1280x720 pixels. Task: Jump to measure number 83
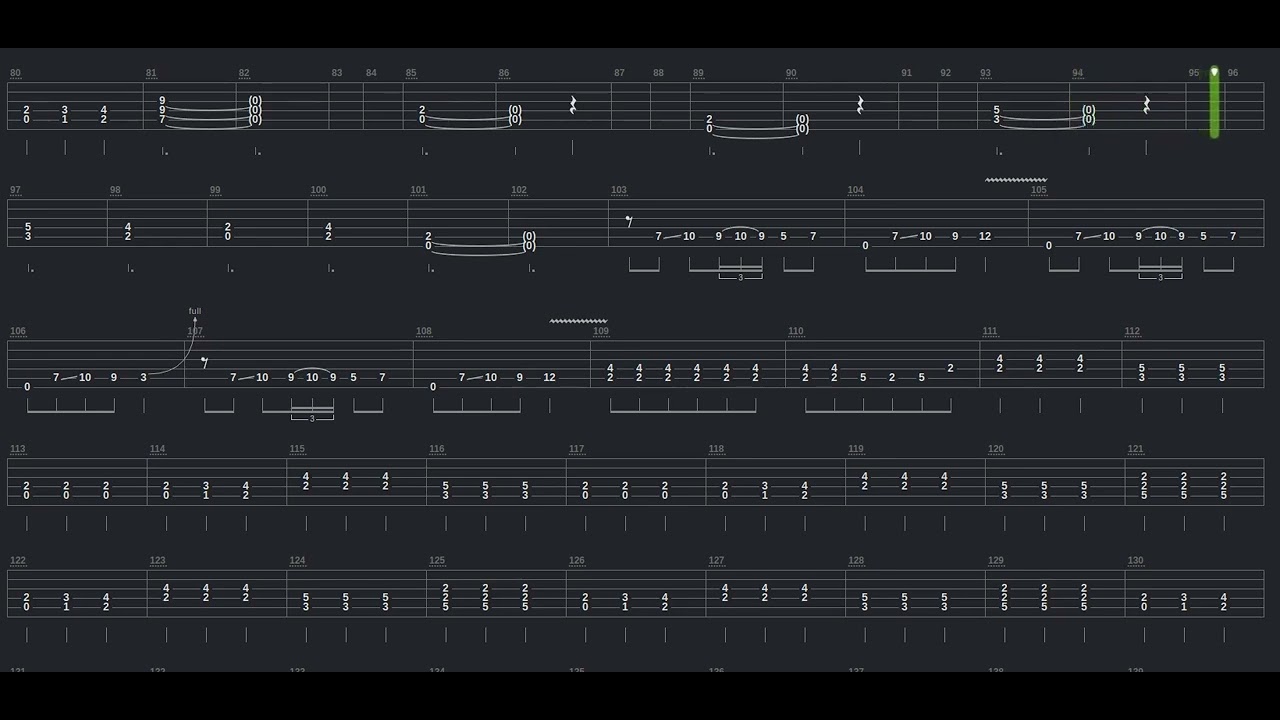(x=337, y=73)
